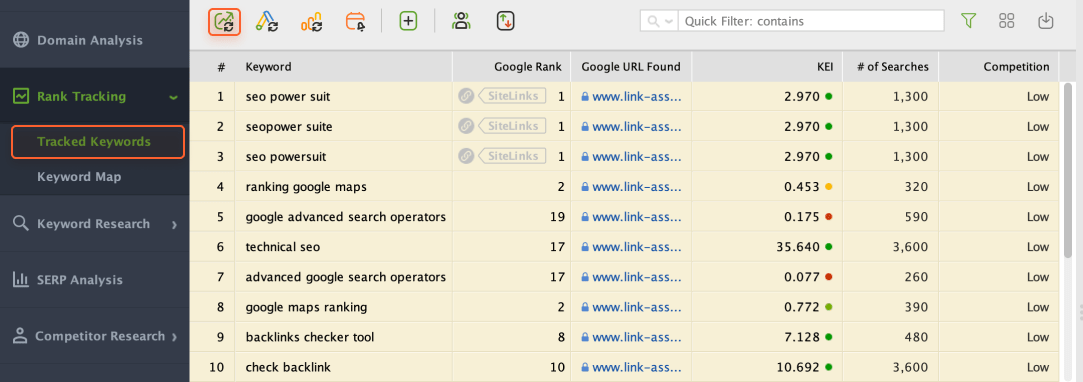Expand the Competitor Research section arrow
Image resolution: width=1083 pixels, height=382 pixels.
[x=174, y=337]
